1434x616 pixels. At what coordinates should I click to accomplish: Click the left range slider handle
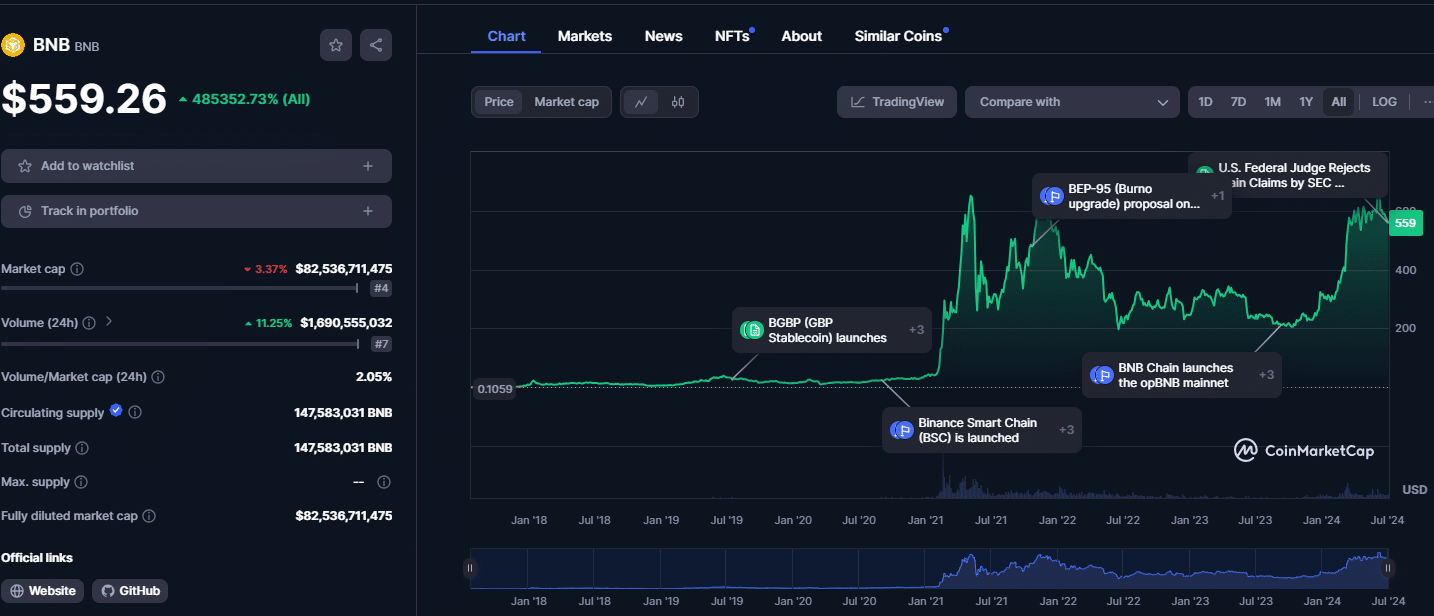coord(470,568)
